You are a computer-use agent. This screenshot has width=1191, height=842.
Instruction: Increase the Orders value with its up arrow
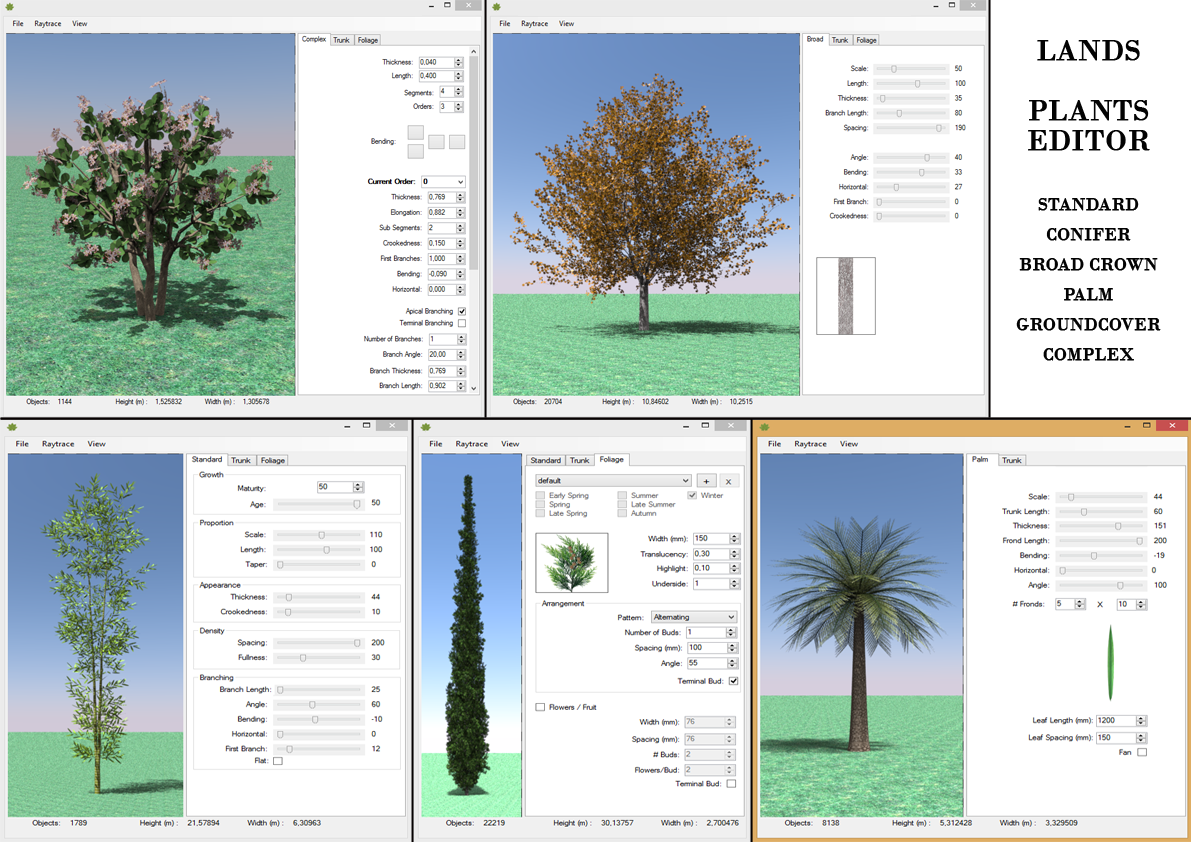[x=459, y=104]
